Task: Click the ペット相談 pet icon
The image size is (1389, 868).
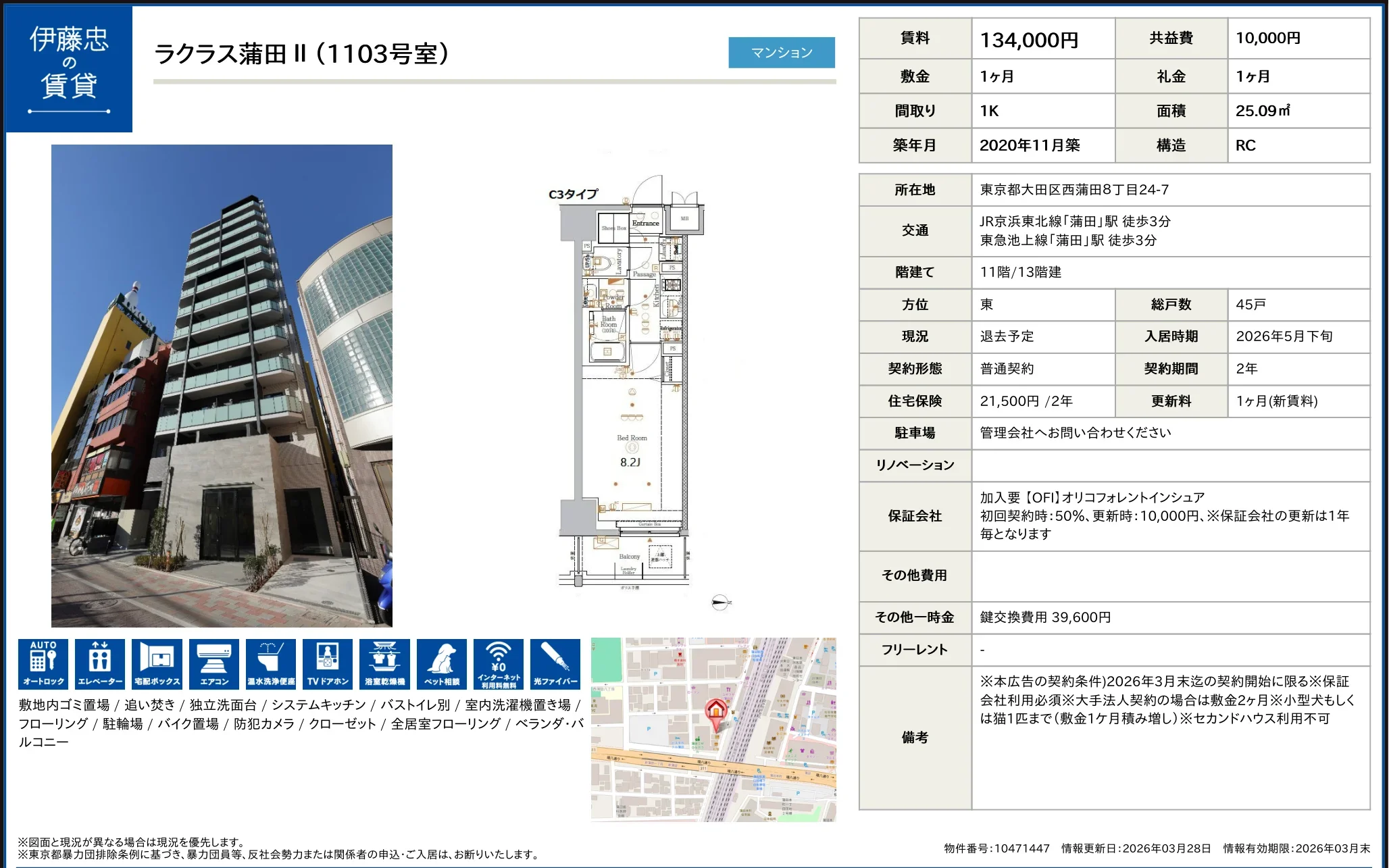Action: (442, 663)
